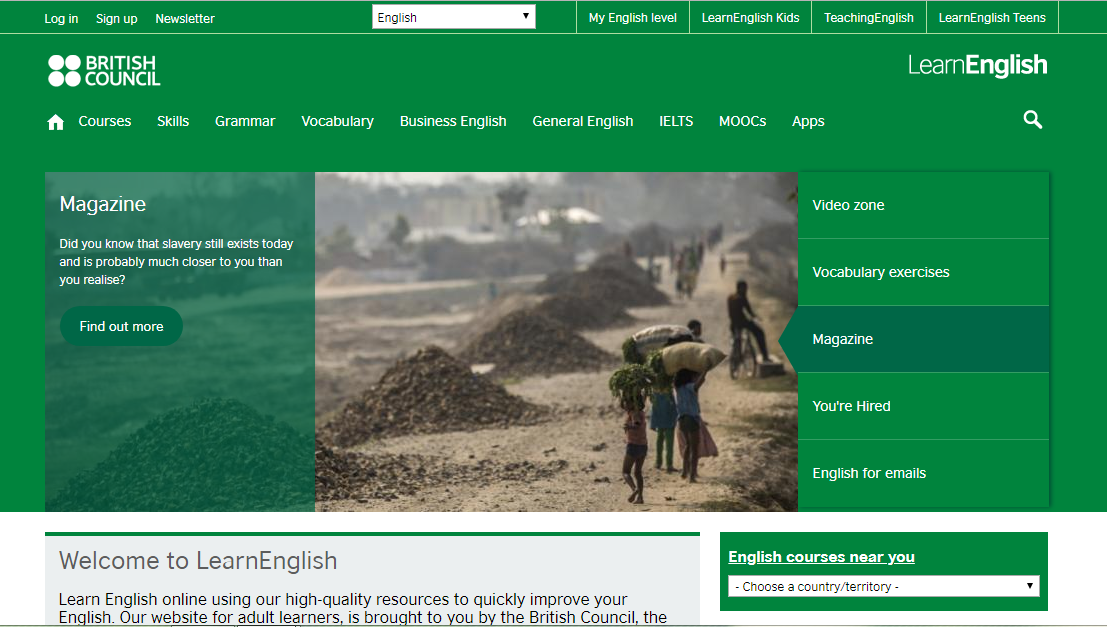Click the British Council logo
Screen dimensions: 1107x627
pyautogui.click(x=104, y=71)
